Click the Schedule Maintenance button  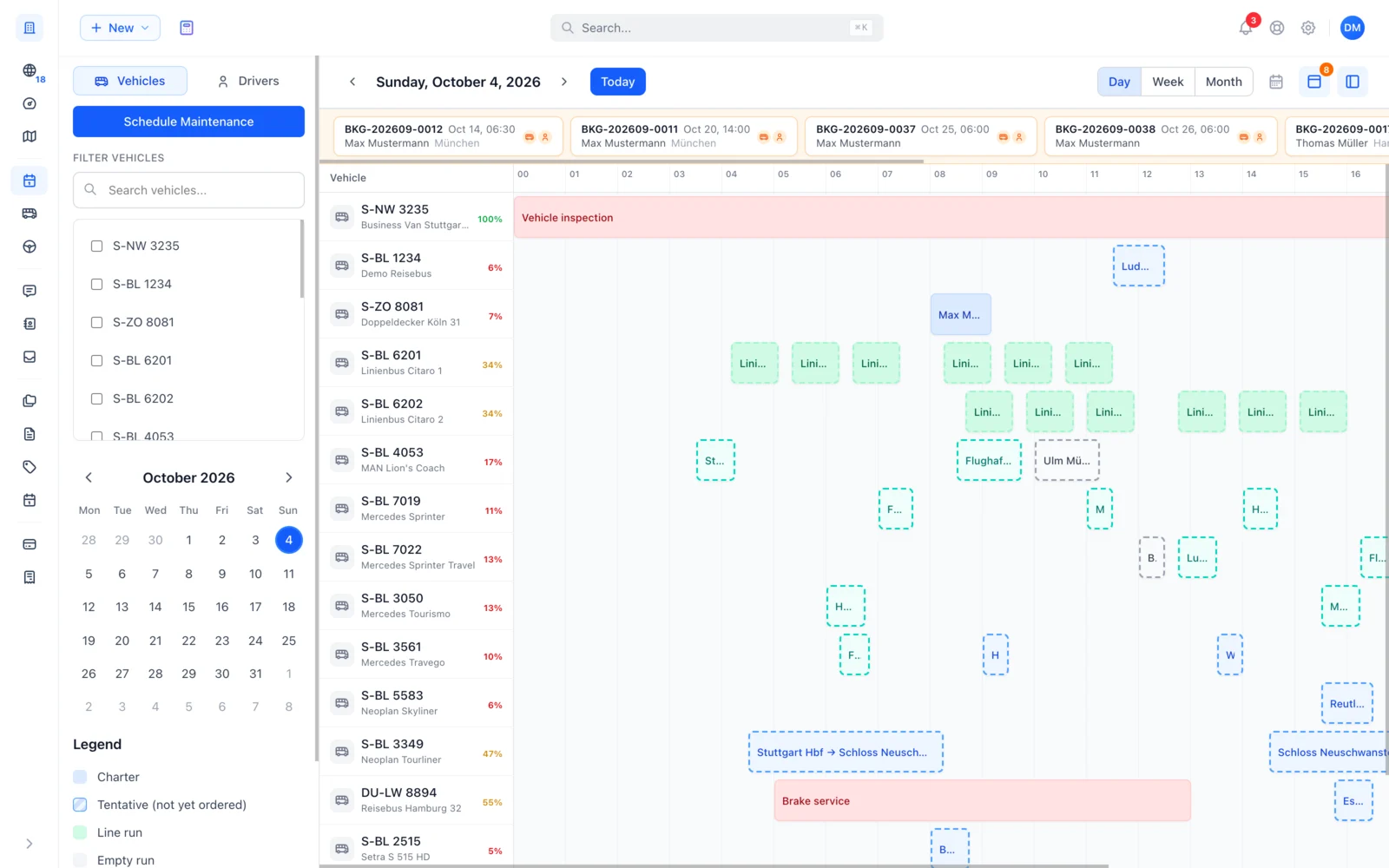click(x=188, y=122)
